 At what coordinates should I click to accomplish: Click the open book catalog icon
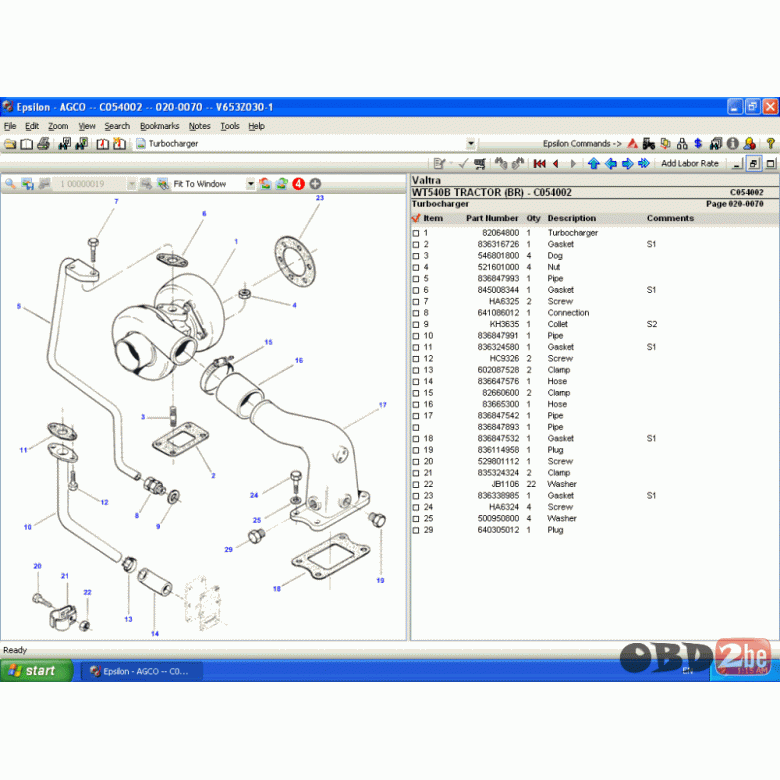[26, 144]
